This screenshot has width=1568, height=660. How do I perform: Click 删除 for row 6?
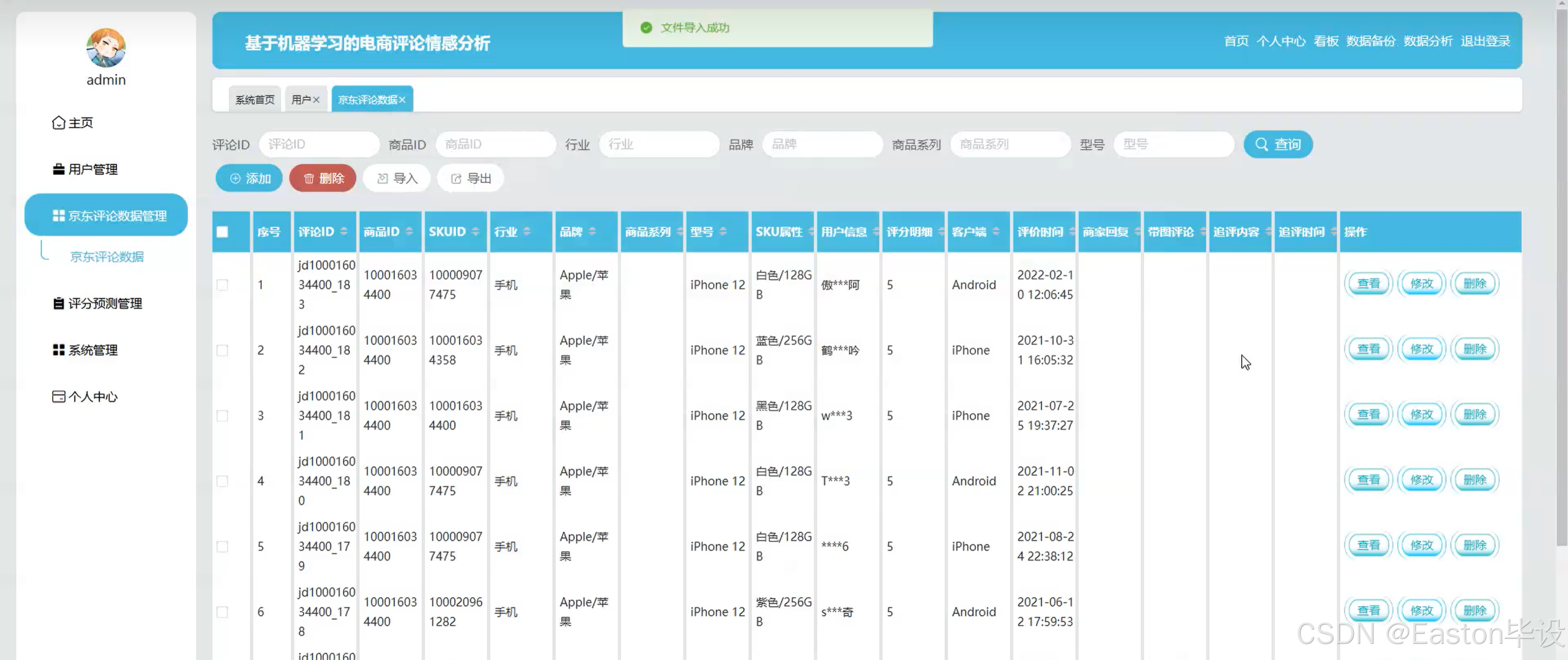pyautogui.click(x=1475, y=611)
